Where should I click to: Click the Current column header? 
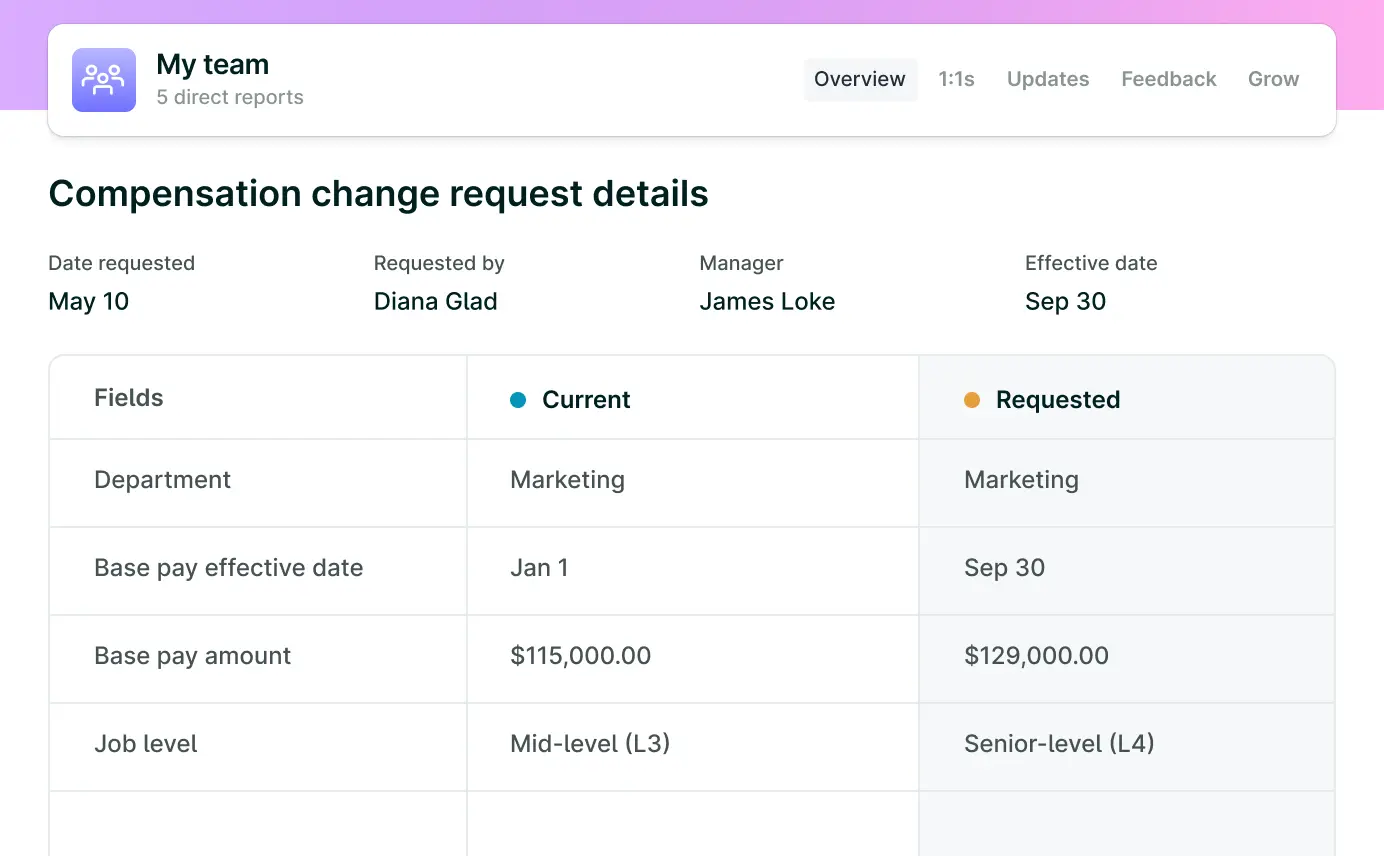point(586,400)
